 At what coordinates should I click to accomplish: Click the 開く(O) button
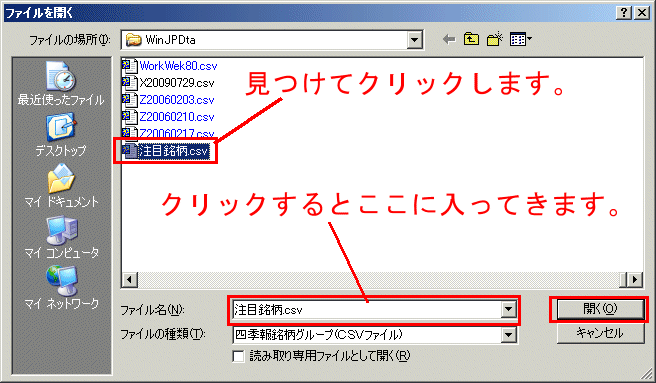(x=600, y=309)
